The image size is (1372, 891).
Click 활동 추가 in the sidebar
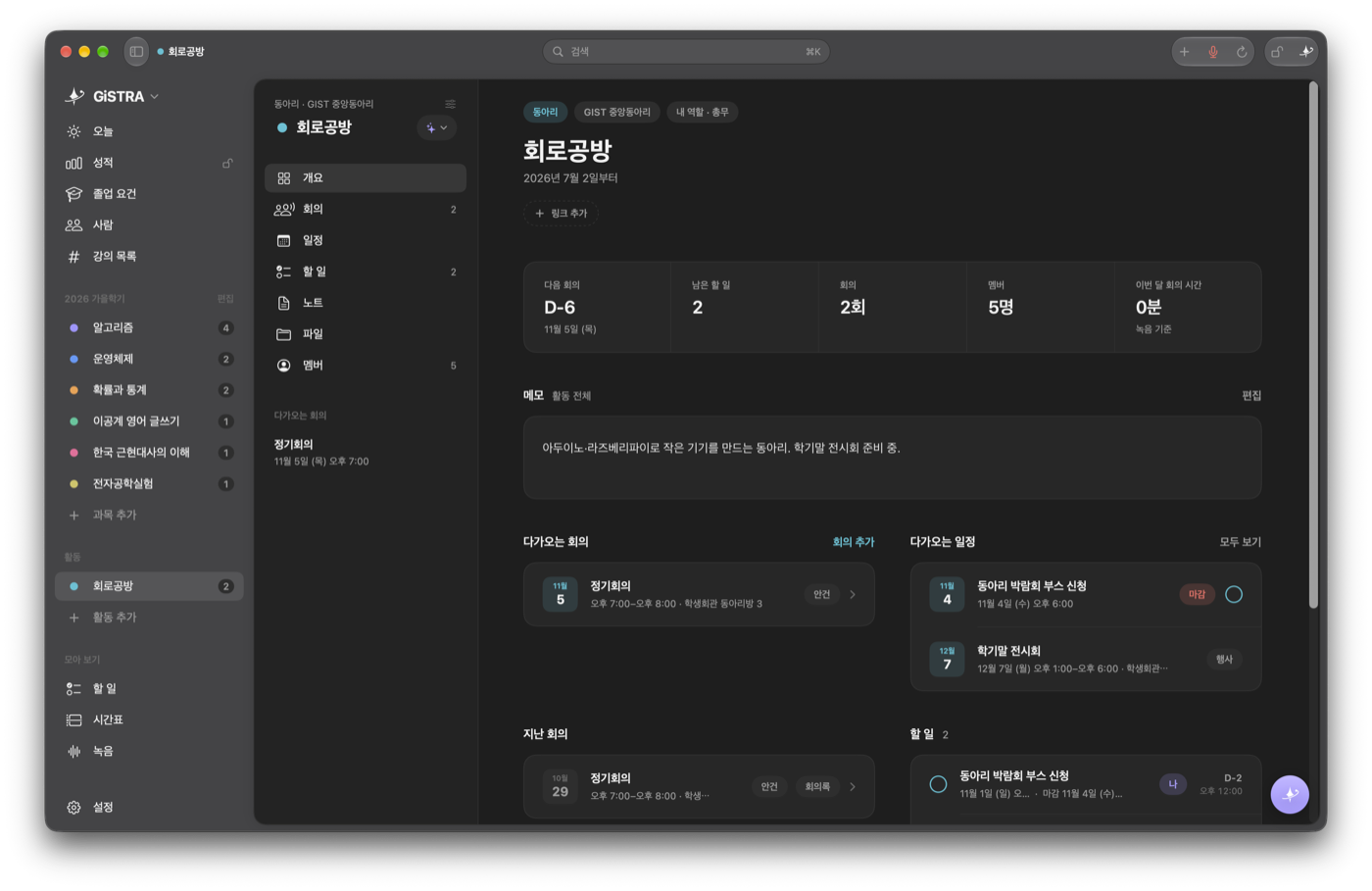pyautogui.click(x=149, y=618)
